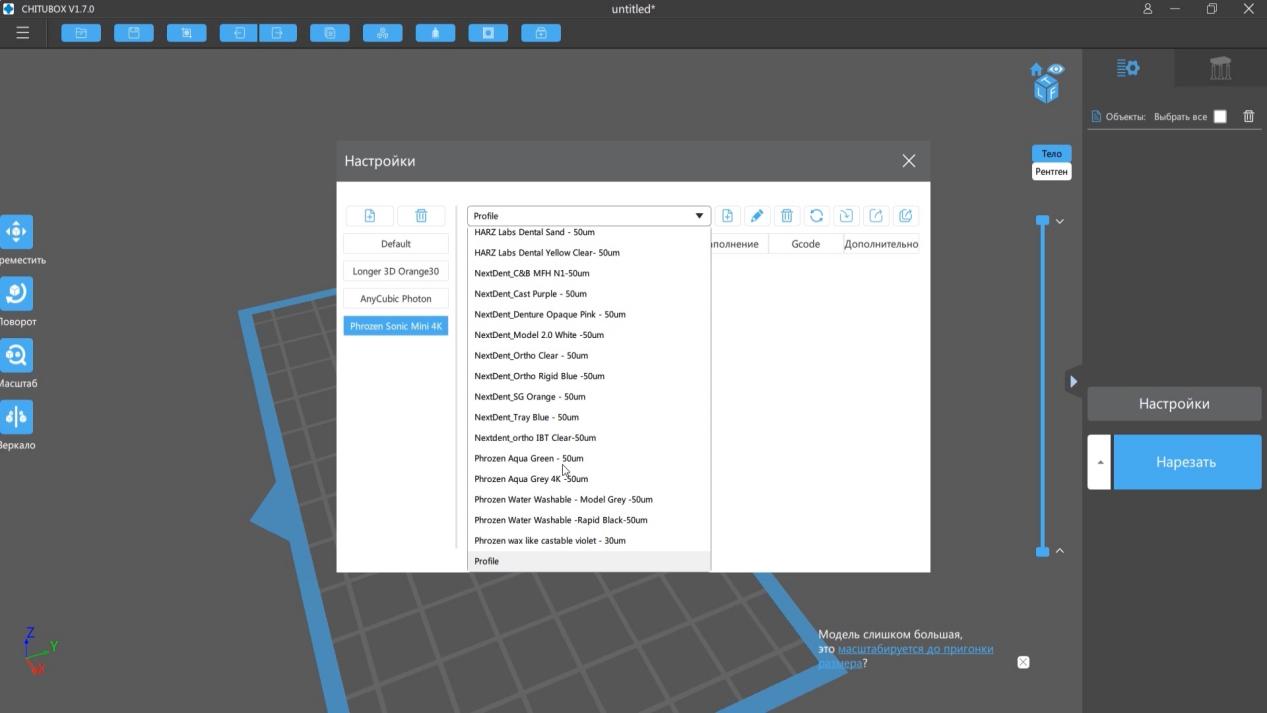Select the Rotate tool icon
This screenshot has width=1267, height=713.
click(x=16, y=294)
